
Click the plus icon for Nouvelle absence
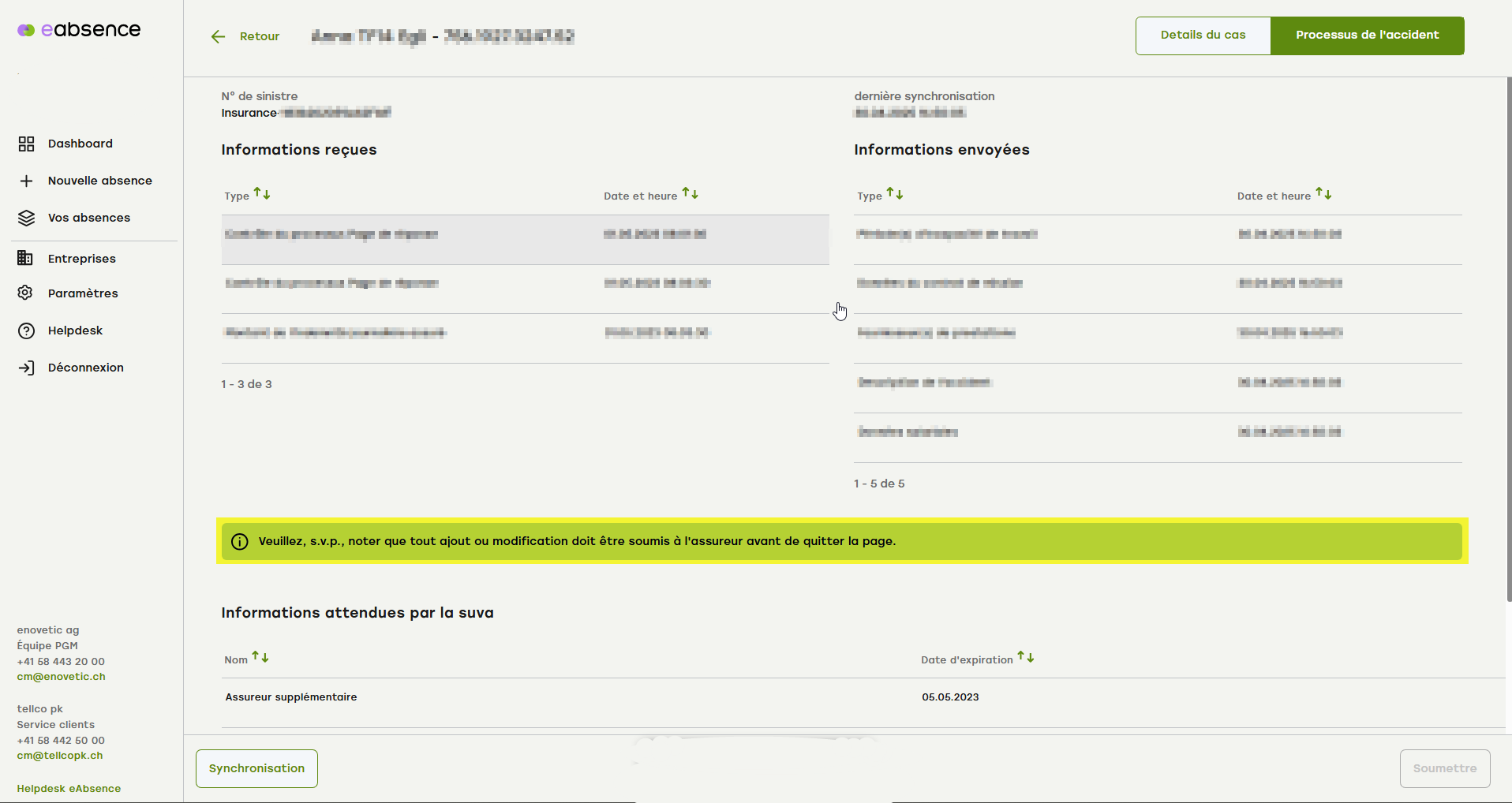click(x=26, y=181)
